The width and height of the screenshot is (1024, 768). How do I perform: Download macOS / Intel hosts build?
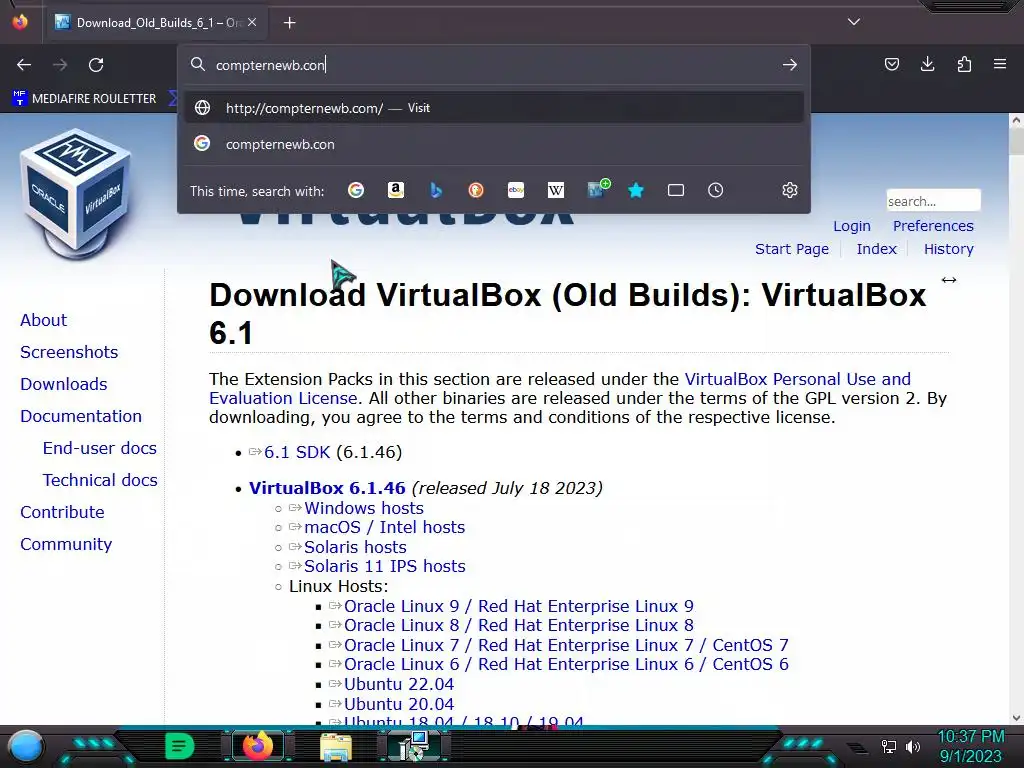385,527
